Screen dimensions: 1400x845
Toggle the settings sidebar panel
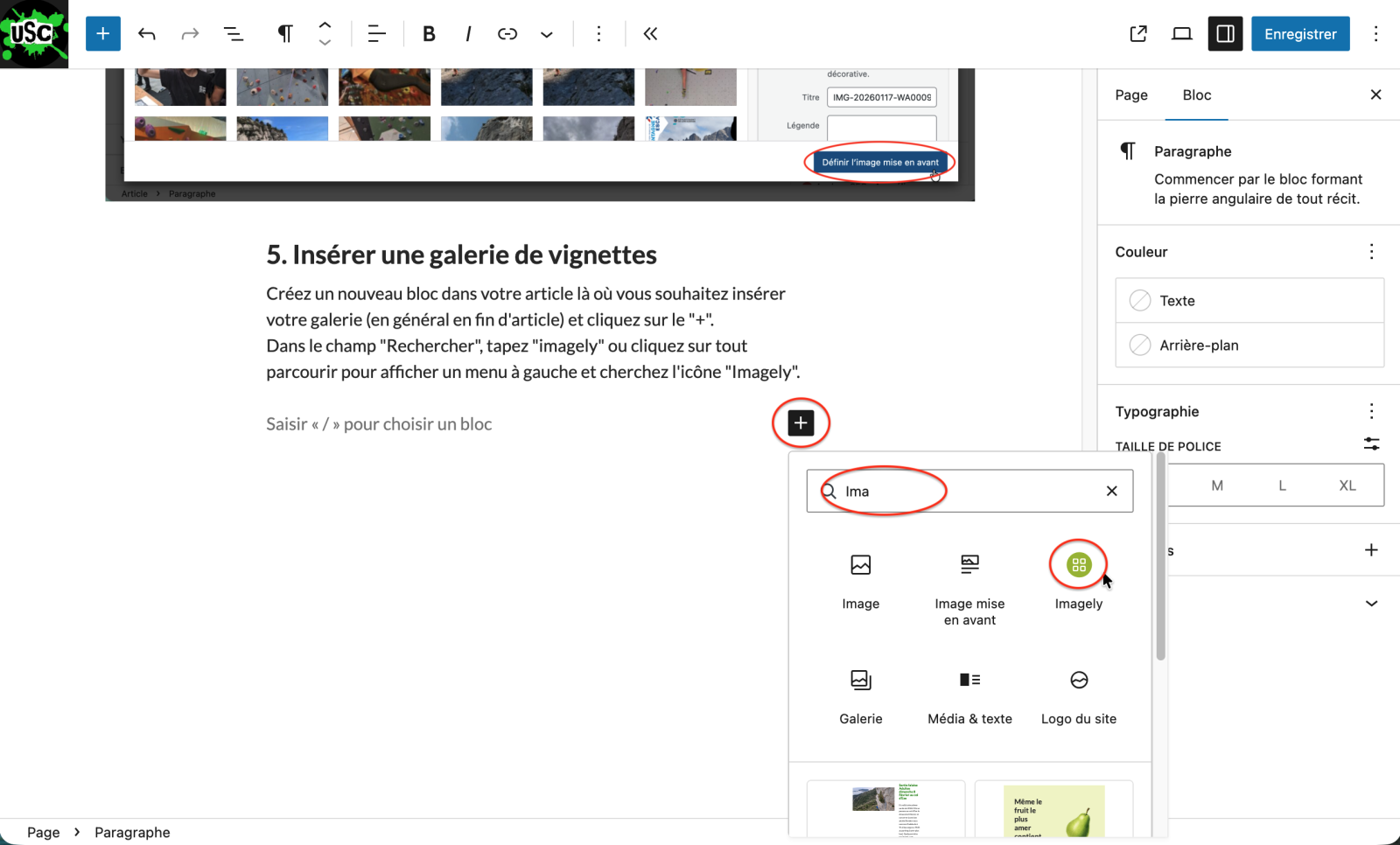tap(1225, 34)
